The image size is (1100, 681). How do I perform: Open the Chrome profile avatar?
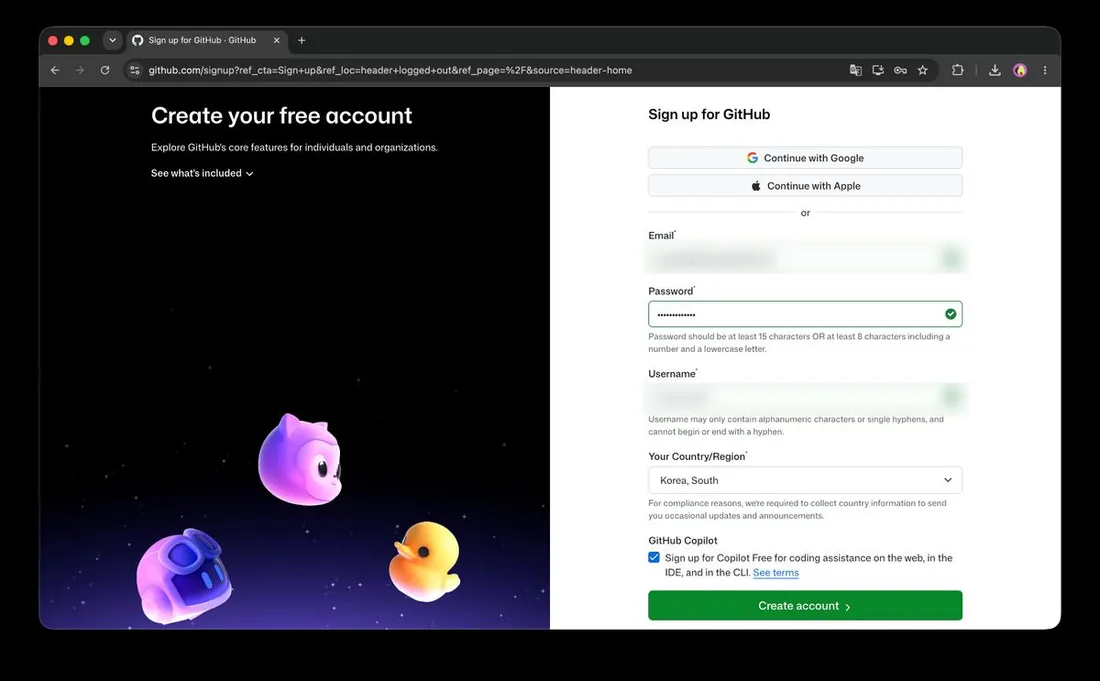click(x=1020, y=70)
